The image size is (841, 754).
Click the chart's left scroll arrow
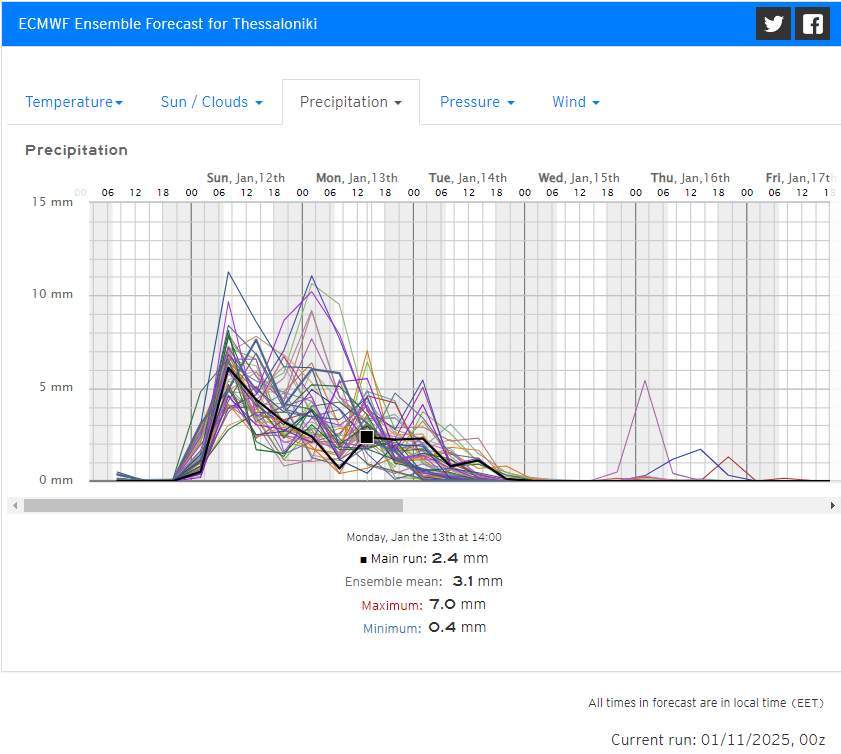(x=15, y=505)
